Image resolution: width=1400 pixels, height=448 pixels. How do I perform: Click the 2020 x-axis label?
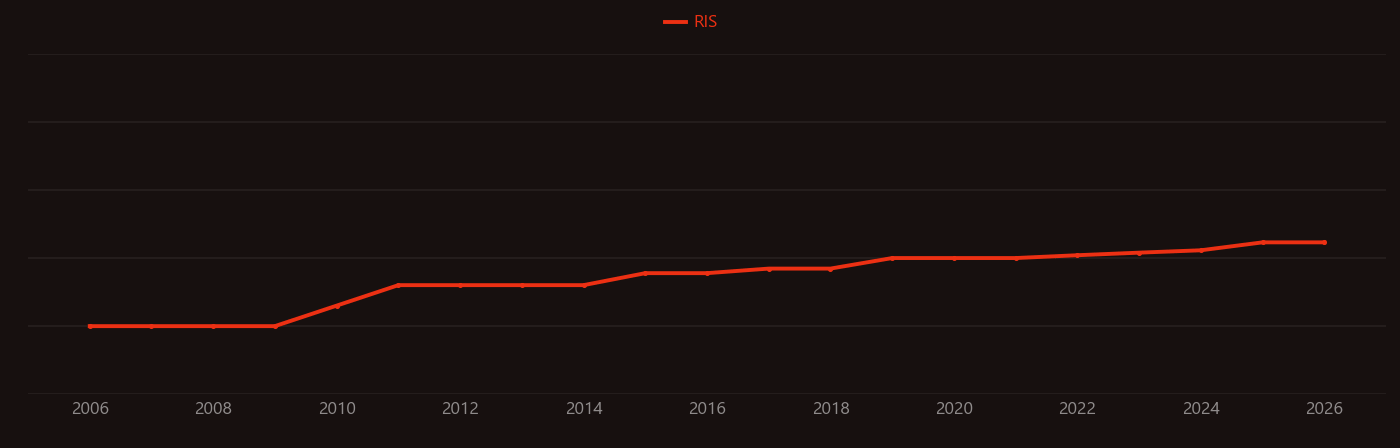point(954,409)
